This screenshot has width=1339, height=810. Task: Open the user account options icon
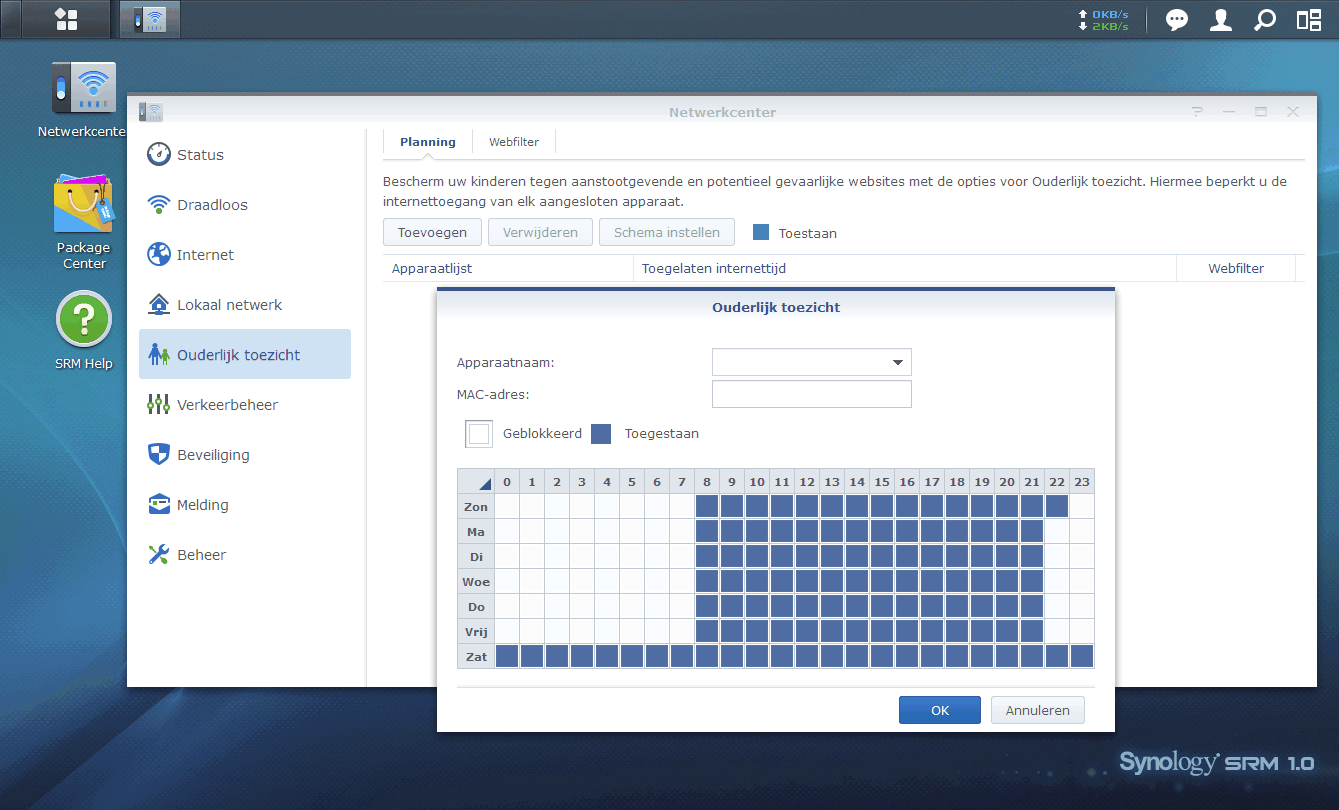(1221, 20)
